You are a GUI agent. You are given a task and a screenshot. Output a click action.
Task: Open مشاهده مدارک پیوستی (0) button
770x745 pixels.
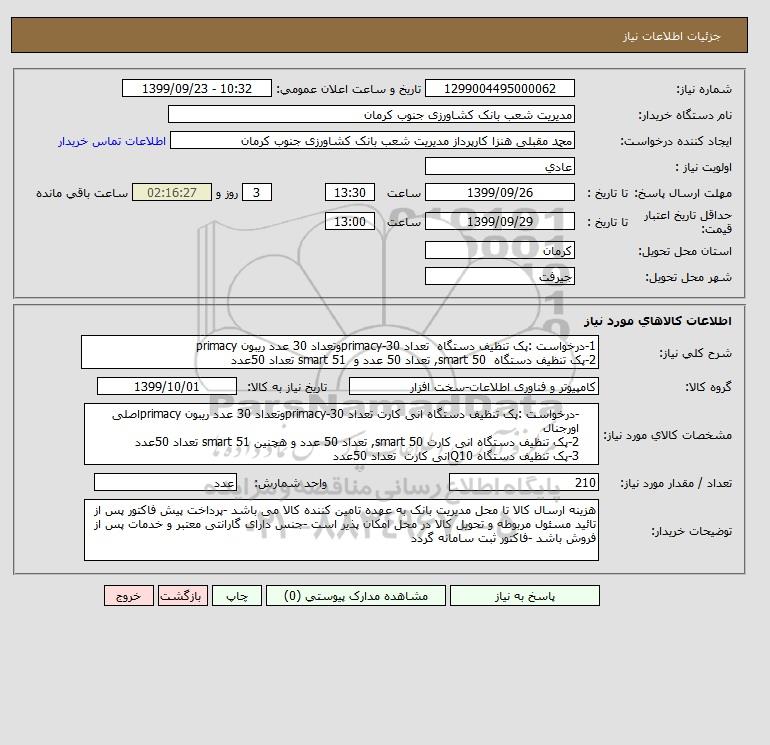coord(356,596)
